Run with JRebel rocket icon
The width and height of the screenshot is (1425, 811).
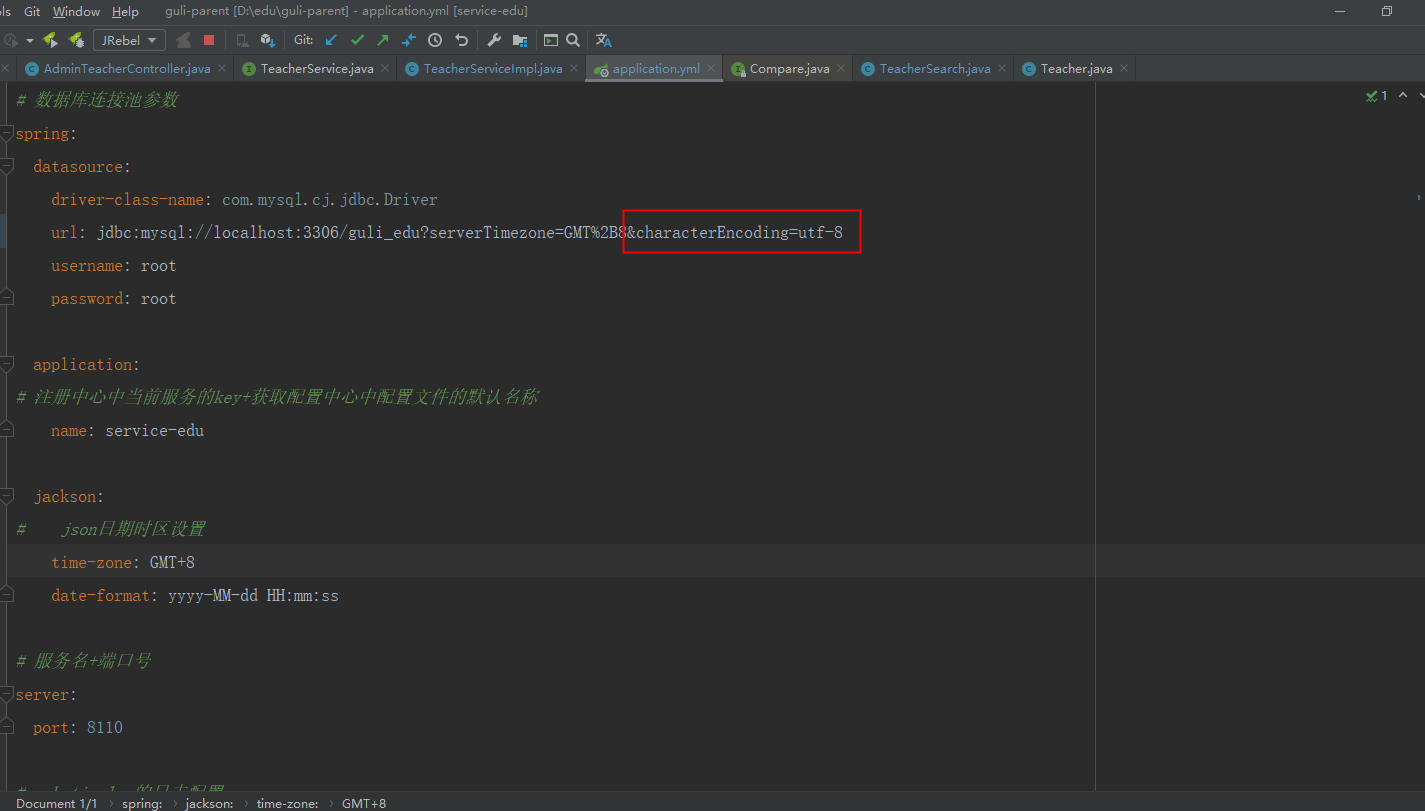50,40
